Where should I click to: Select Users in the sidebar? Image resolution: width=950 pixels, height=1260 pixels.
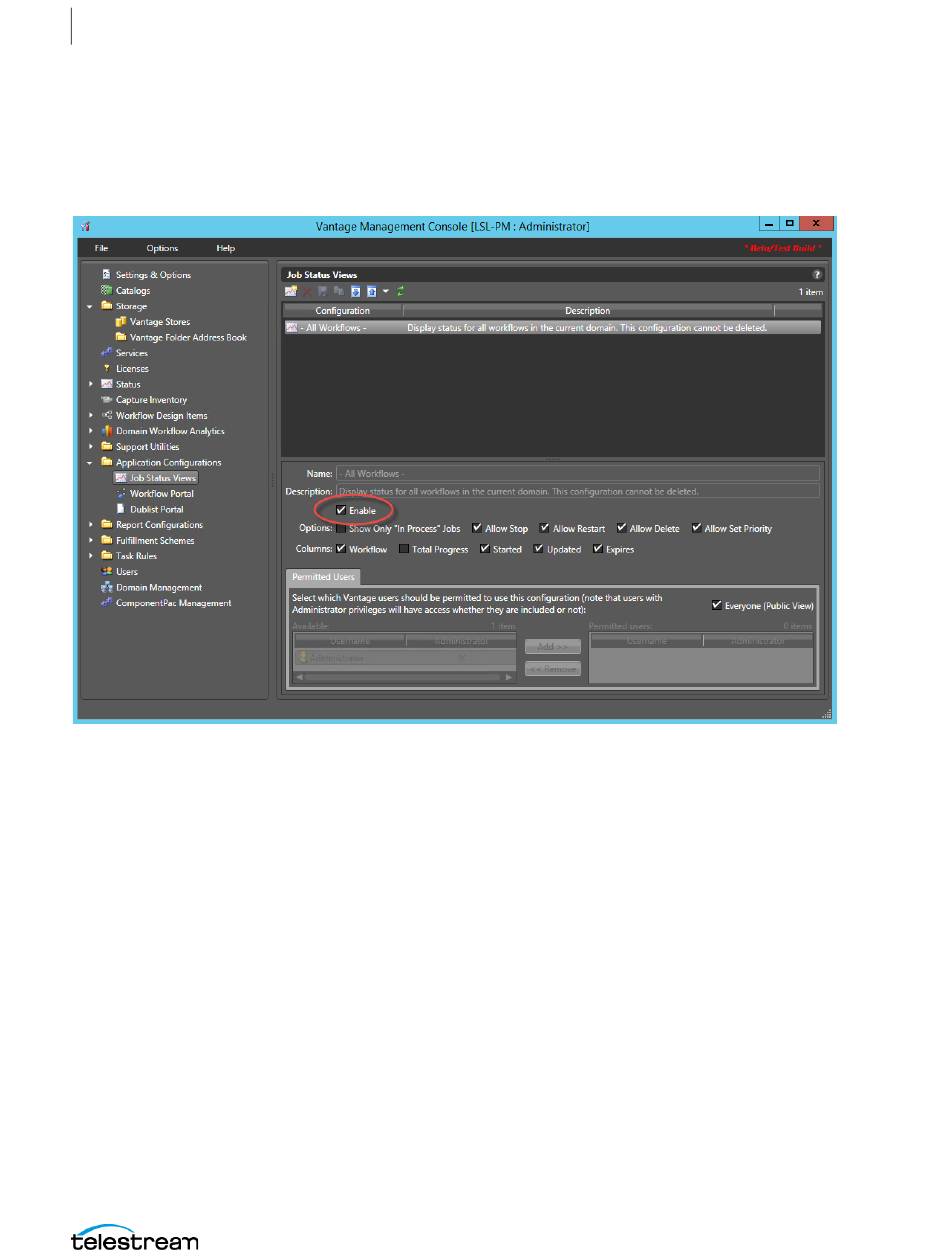127,572
